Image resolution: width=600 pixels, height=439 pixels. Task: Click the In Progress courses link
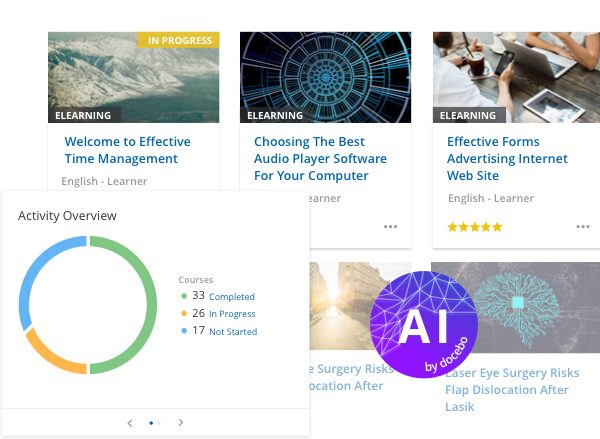(232, 314)
